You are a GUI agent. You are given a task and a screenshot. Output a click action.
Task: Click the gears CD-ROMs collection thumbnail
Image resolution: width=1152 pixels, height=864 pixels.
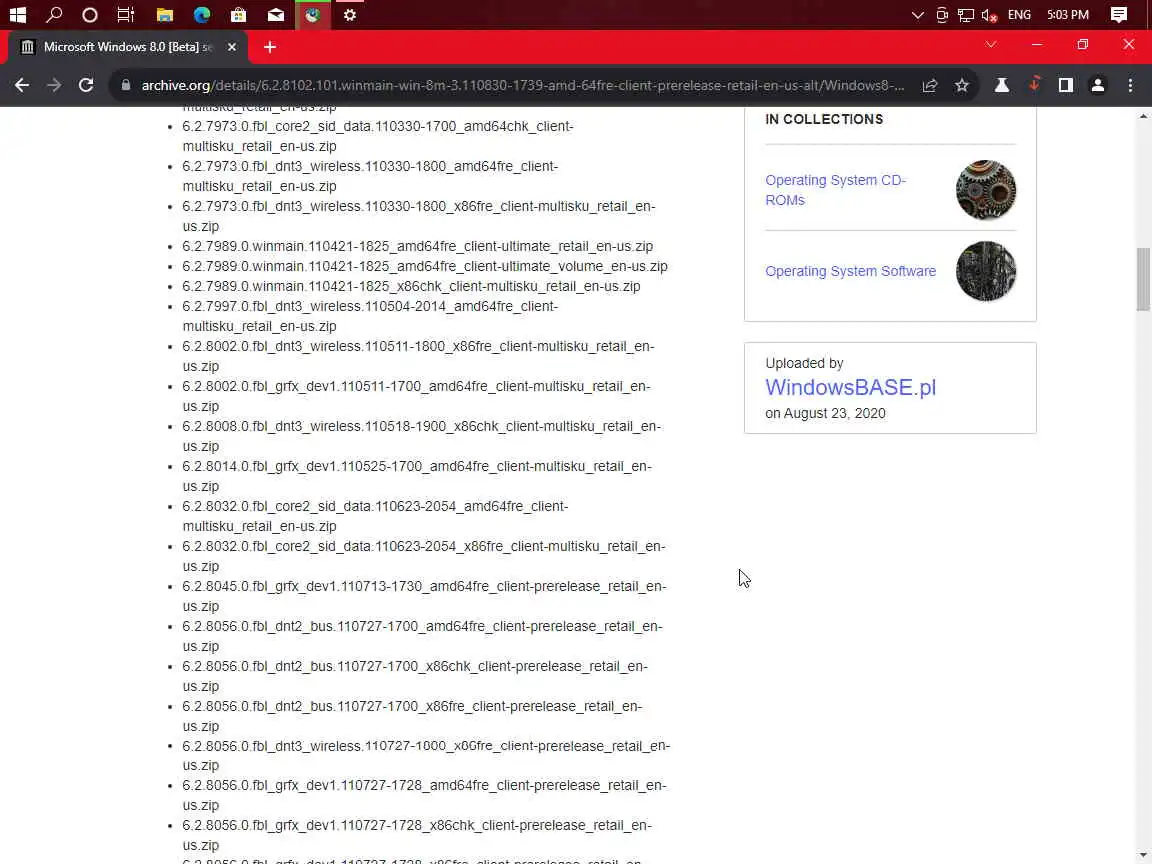(986, 190)
